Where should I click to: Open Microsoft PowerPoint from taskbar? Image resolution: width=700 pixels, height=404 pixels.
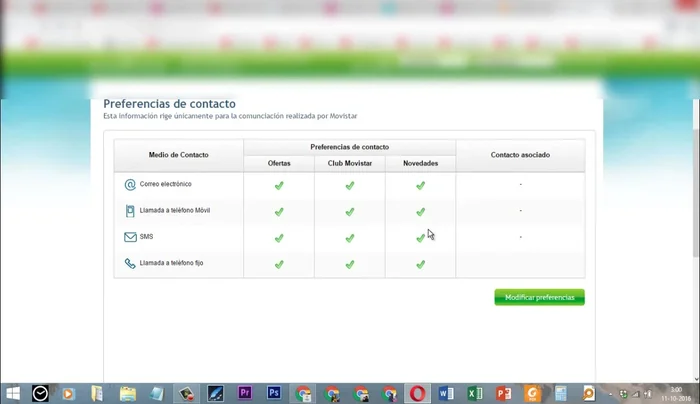tap(503, 393)
